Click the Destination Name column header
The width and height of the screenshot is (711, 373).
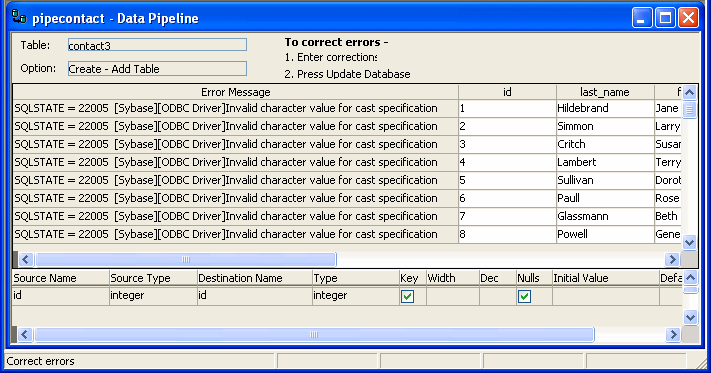[255, 278]
